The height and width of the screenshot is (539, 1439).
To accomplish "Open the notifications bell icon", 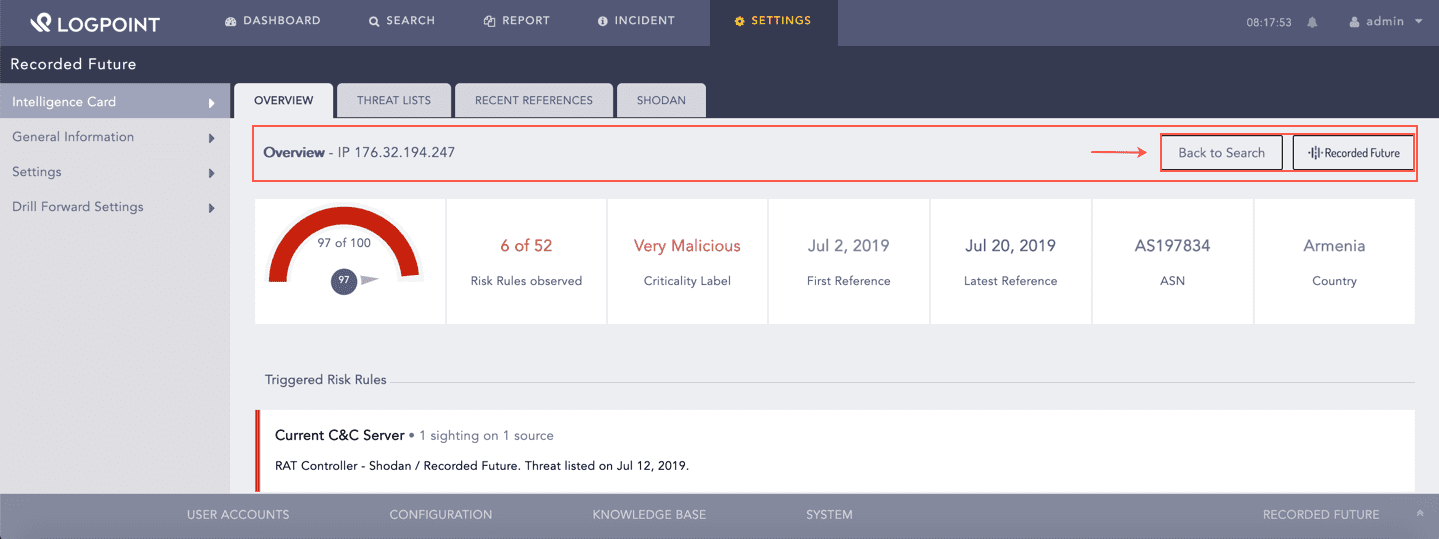I will [x=1312, y=22].
